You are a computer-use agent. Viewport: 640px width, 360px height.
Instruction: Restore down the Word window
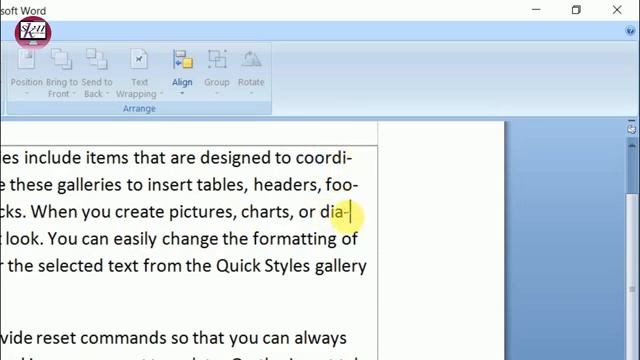tap(576, 10)
